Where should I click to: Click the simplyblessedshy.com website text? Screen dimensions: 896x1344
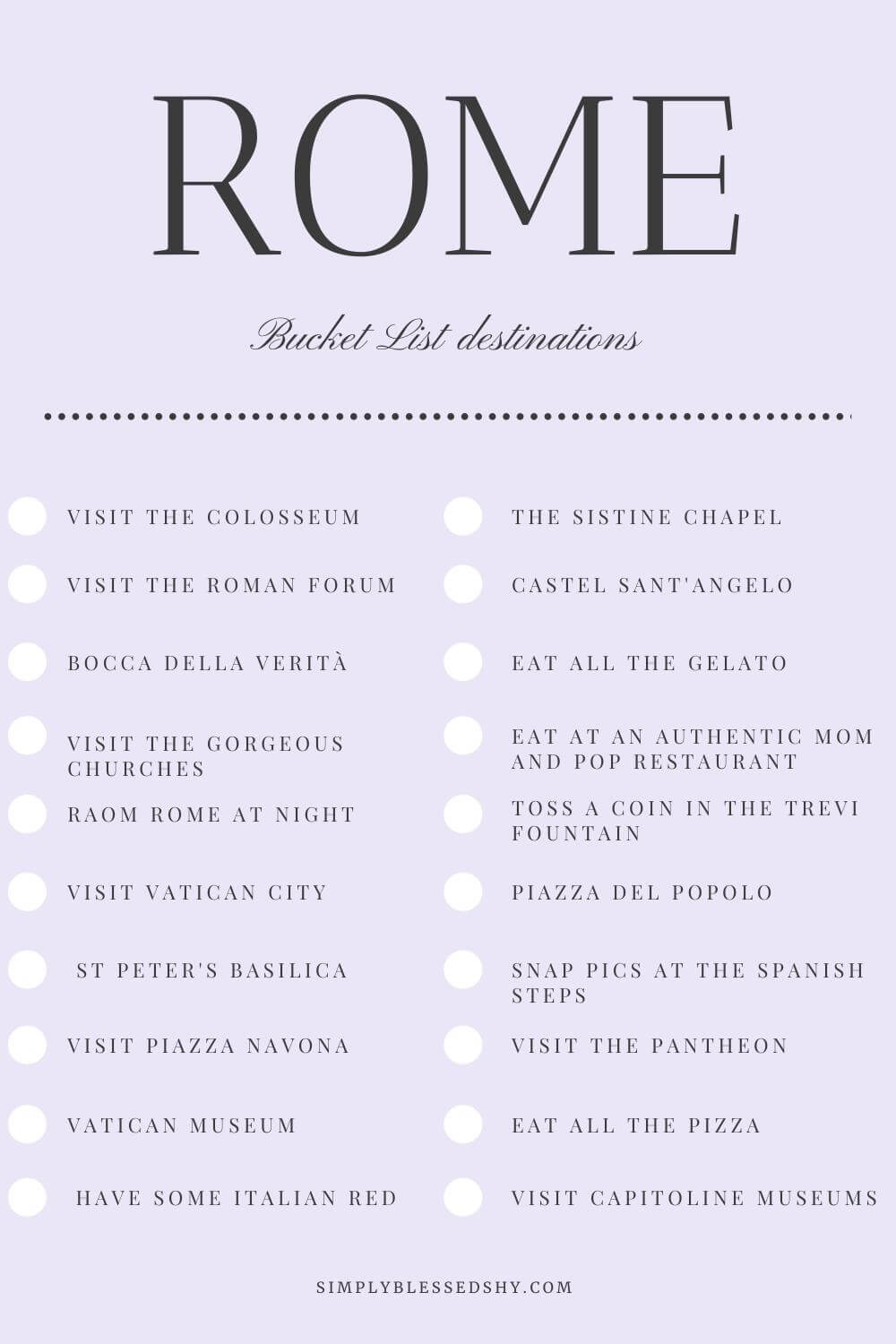click(x=444, y=1288)
